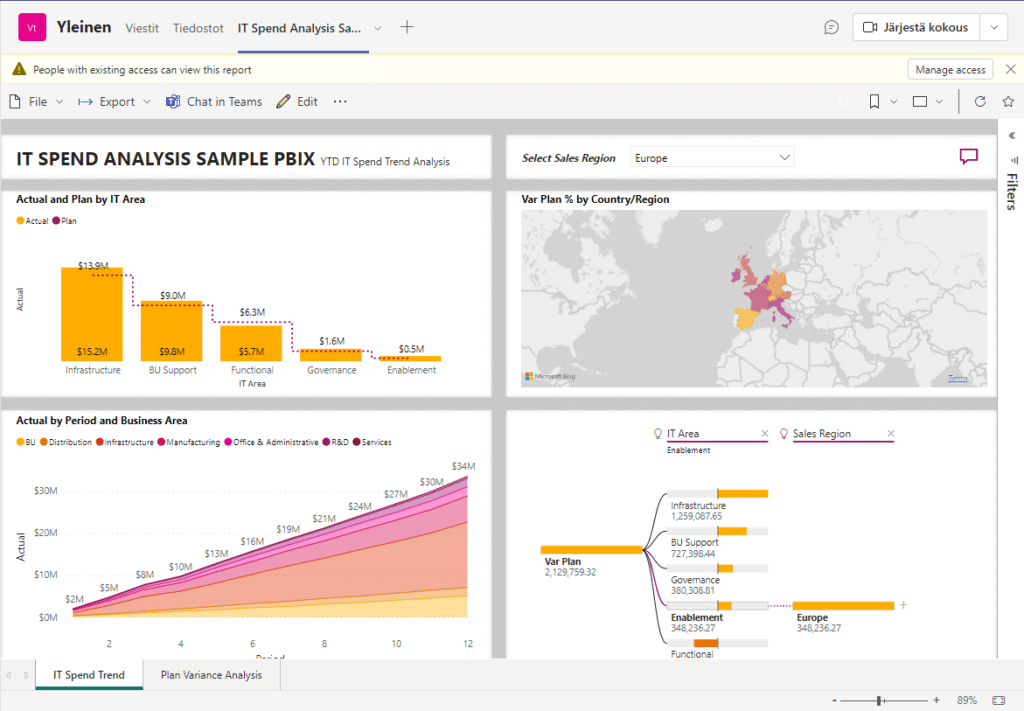Click fit to page icon in status bar
This screenshot has width=1024, height=711.
point(999,700)
